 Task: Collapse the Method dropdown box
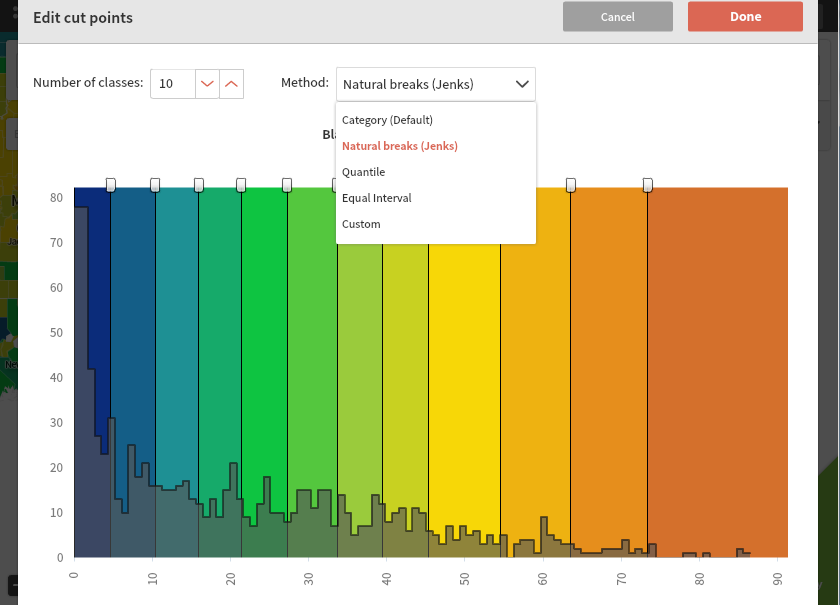pyautogui.click(x=436, y=84)
